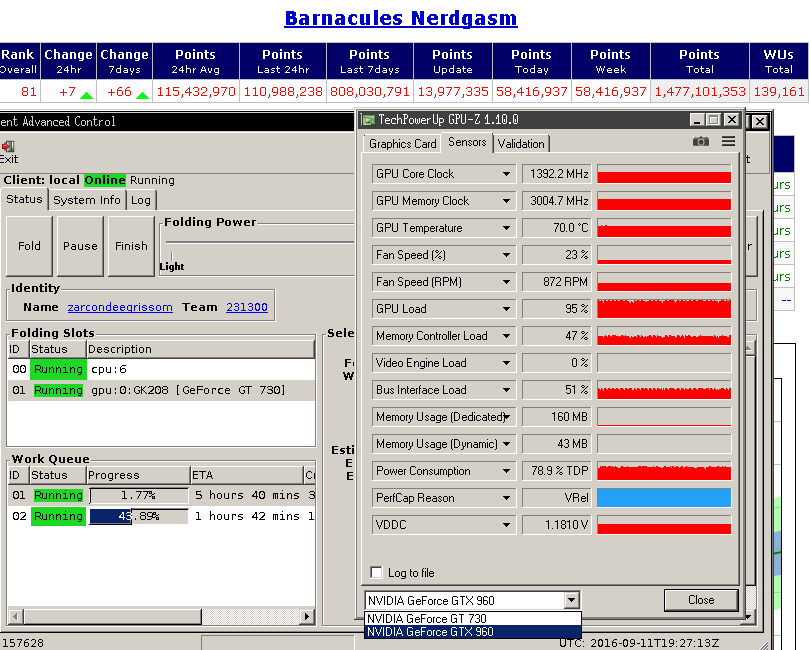Click the Folding Slots Description column header

(x=200, y=349)
